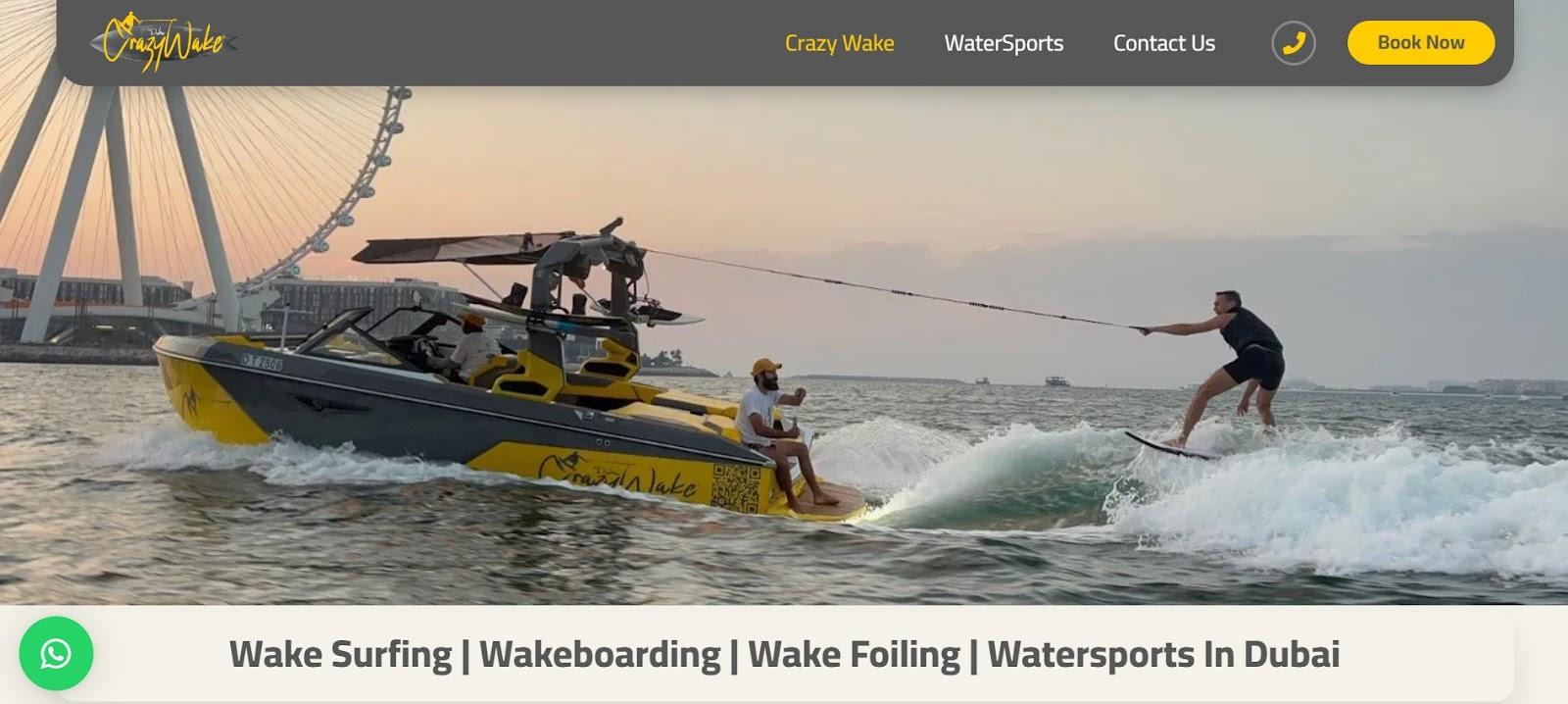Click the Crazy Wake logo in header
1568x704 pixels.
(164, 42)
